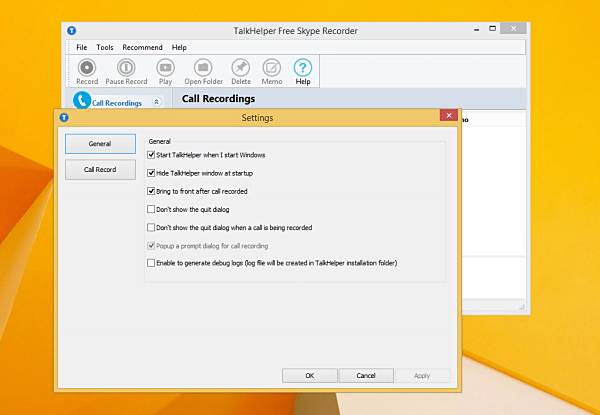Click the Memo toolbar icon
Viewport: 600px width, 415px height.
click(272, 67)
